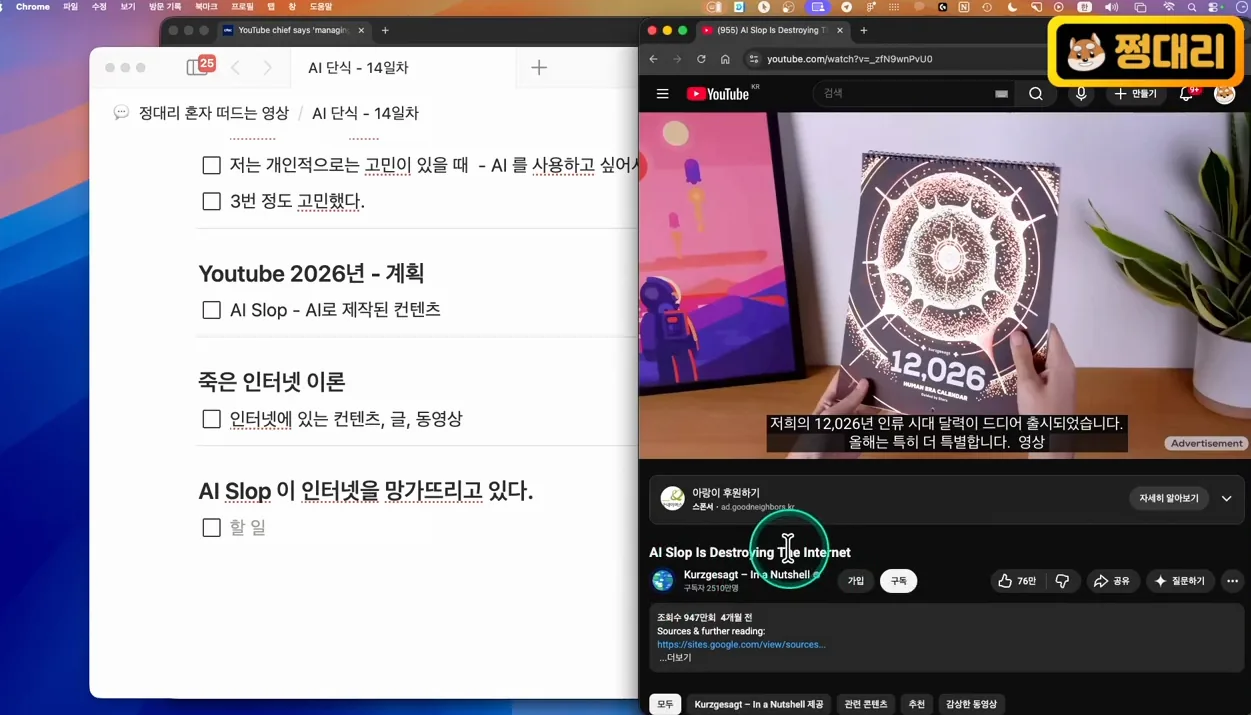Screen dimensions: 1251x715
Task: Reload the YouTube page
Action: [x=701, y=59]
